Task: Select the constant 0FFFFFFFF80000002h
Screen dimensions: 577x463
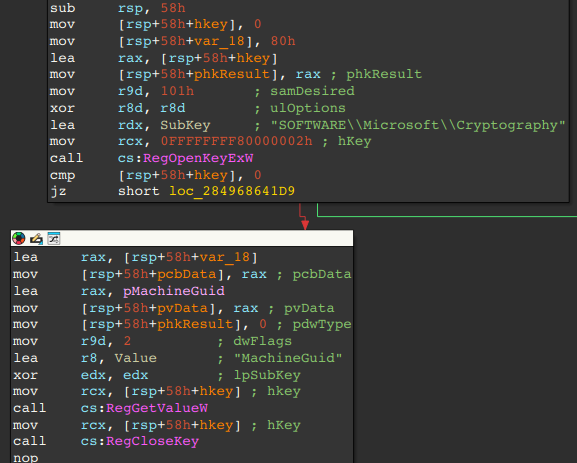Action: [x=236, y=141]
